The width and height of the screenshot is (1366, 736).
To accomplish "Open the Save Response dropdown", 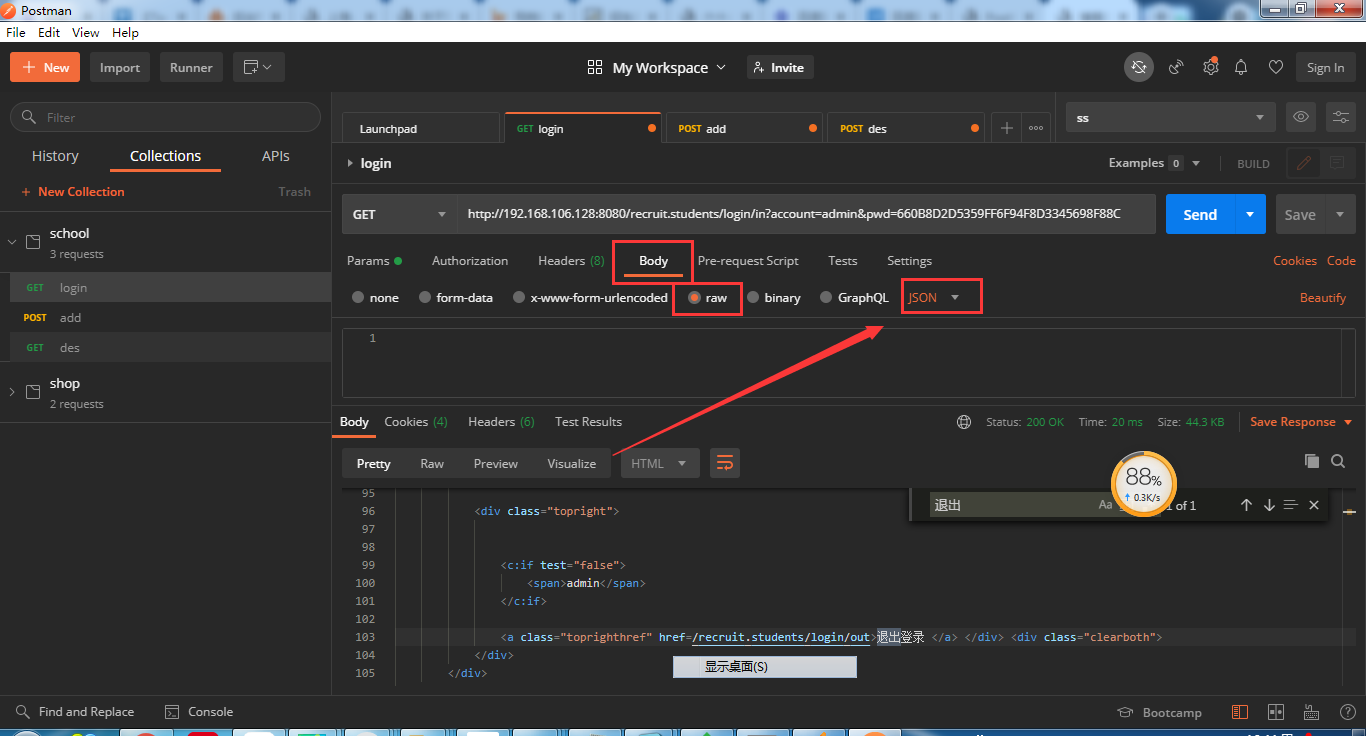I will 1301,422.
